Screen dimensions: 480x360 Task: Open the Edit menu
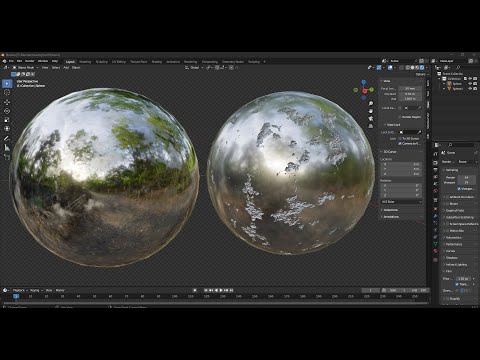point(19,61)
